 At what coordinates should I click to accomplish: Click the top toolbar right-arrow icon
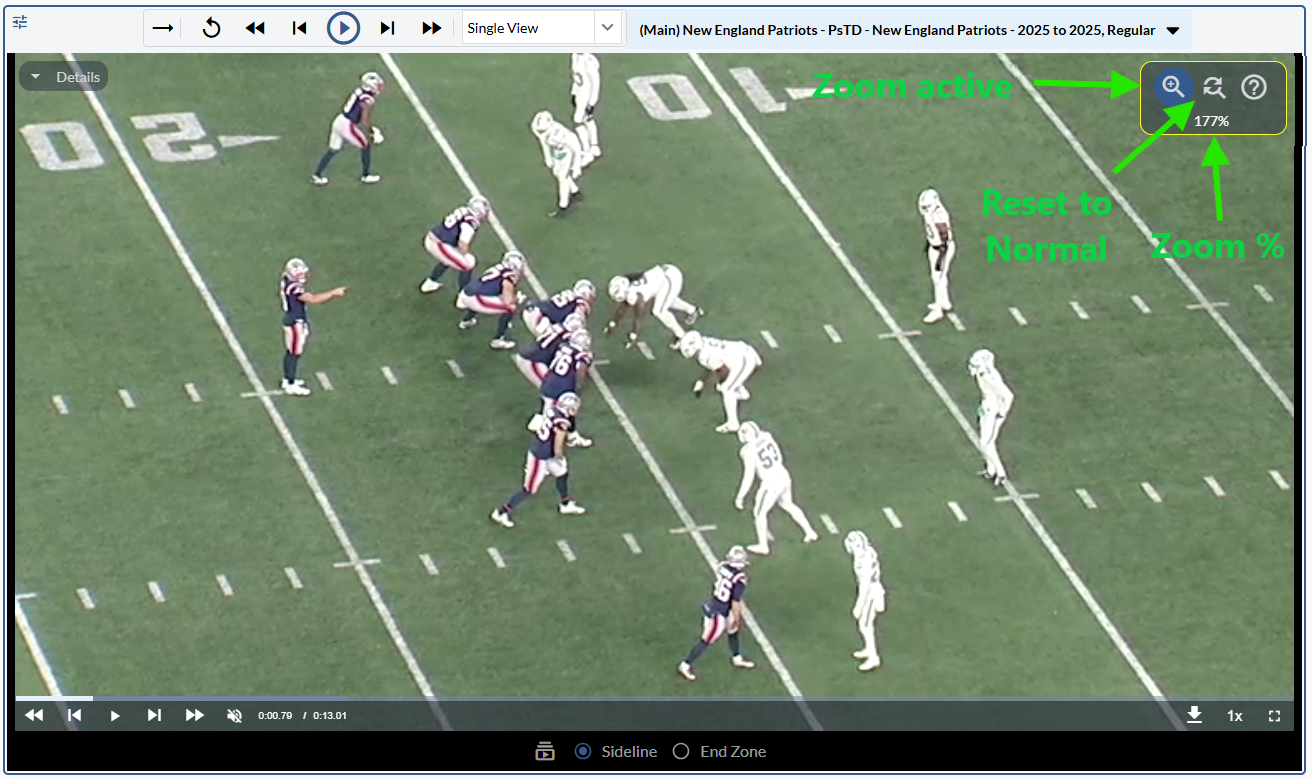(x=163, y=28)
